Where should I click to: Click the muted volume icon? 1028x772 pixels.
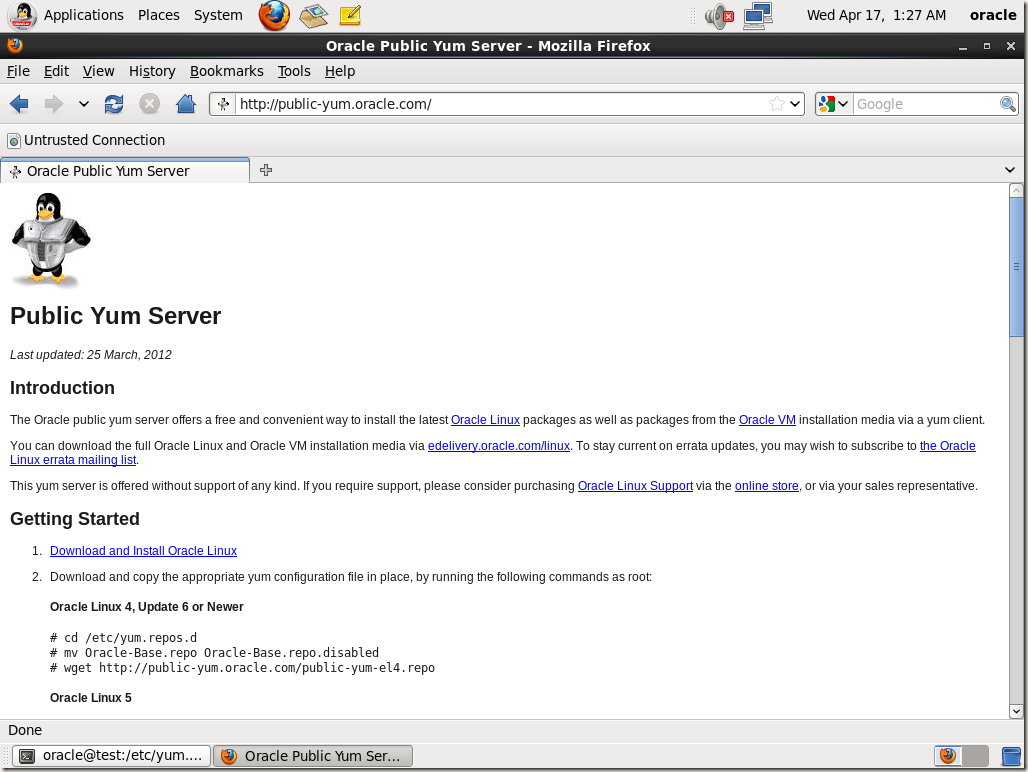[719, 16]
